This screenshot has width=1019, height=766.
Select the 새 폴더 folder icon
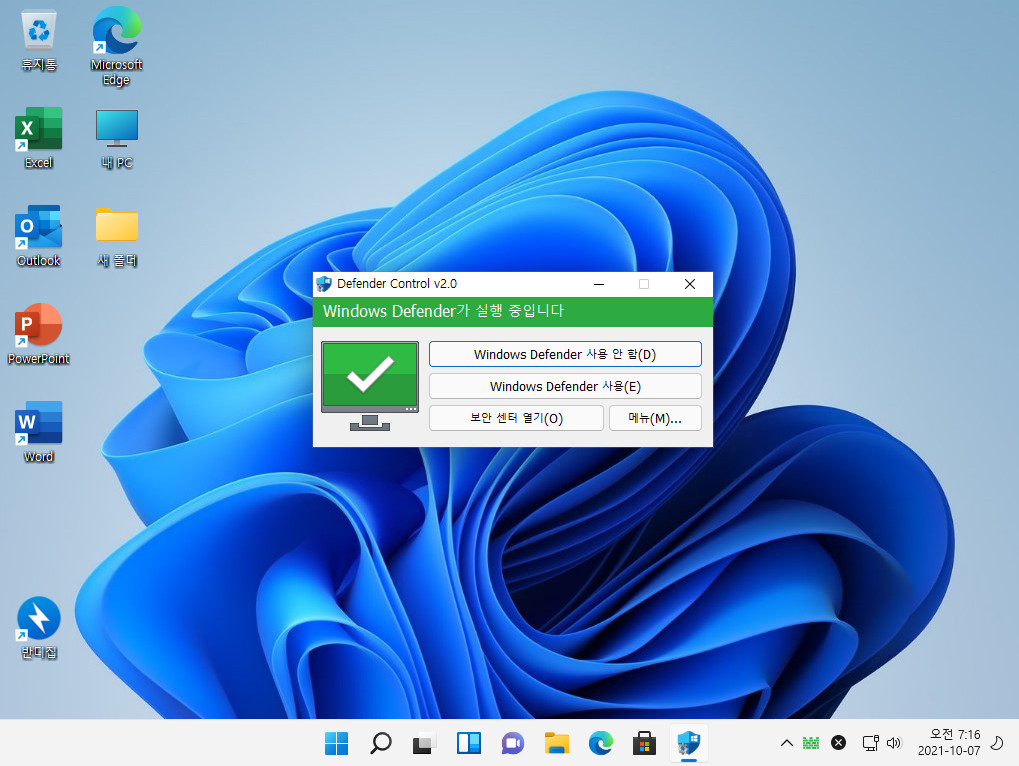117,236
